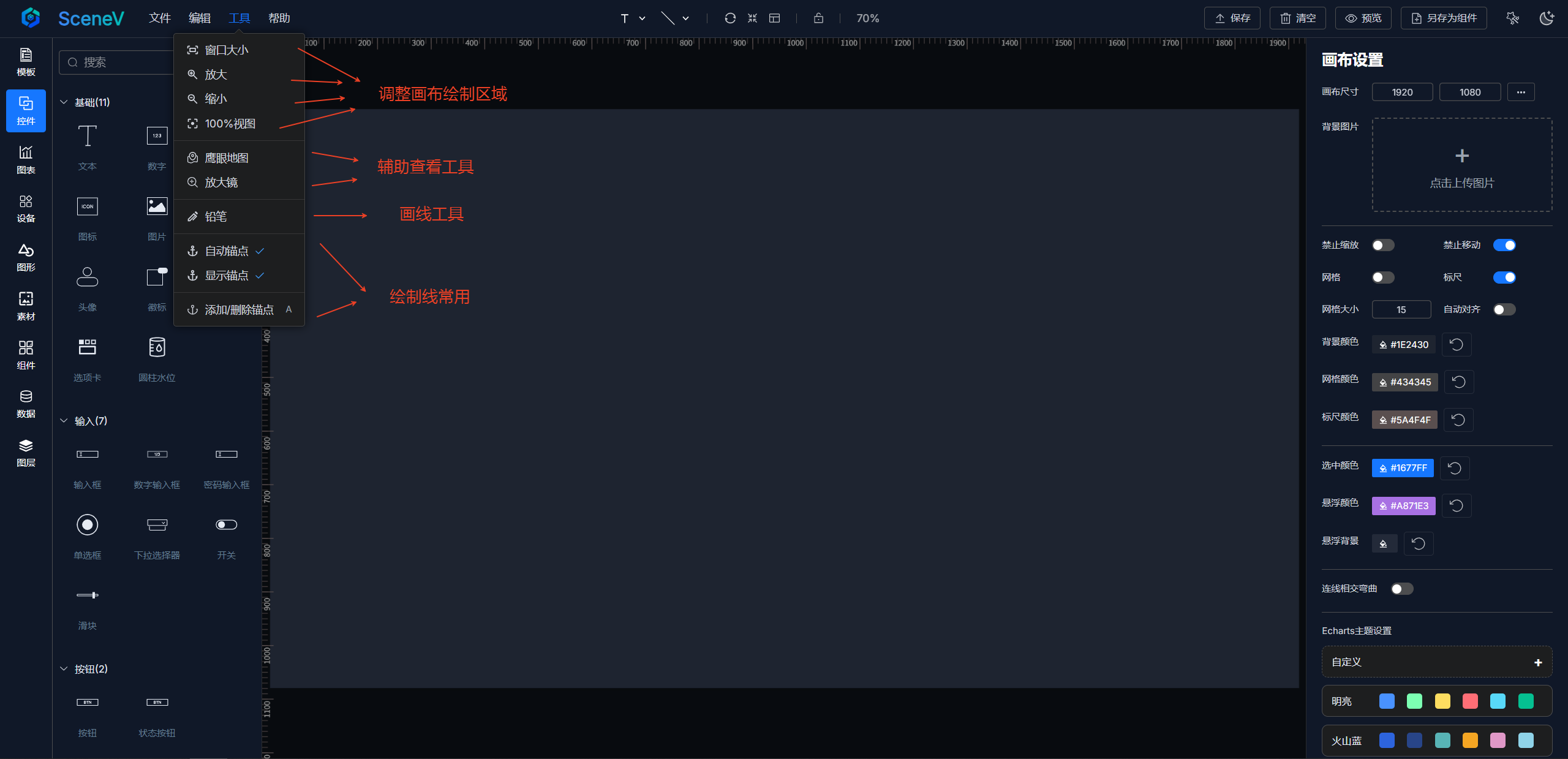Screen dimensions: 1568x759
Task: Select 鹰眼地图 from the tools menu
Action: coord(227,158)
